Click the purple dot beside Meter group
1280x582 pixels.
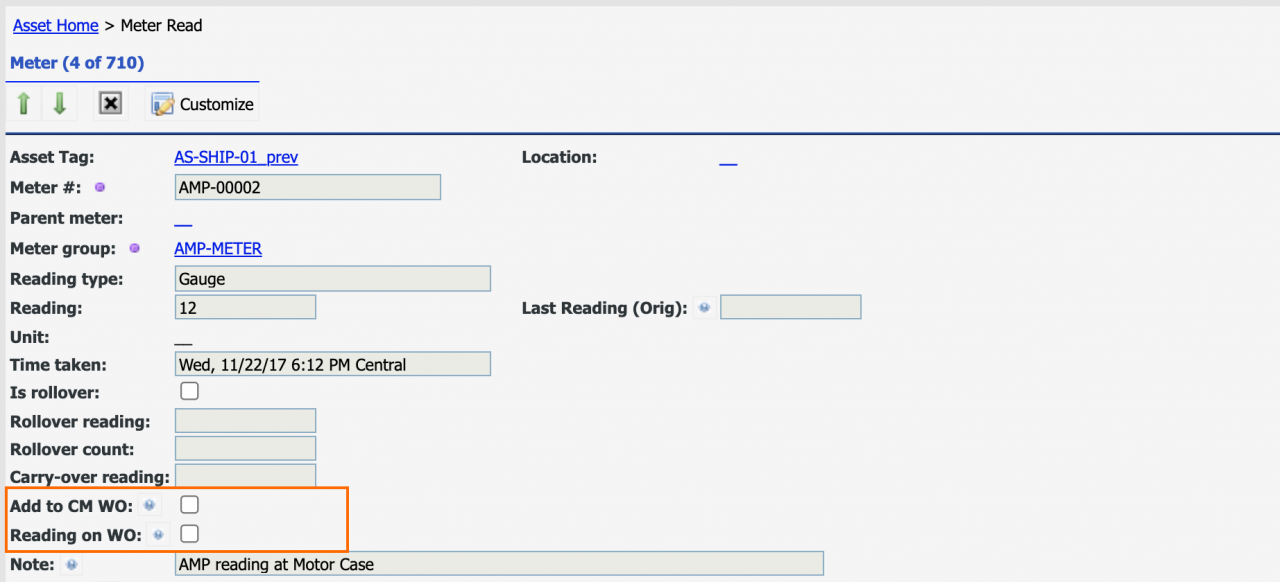pos(134,248)
